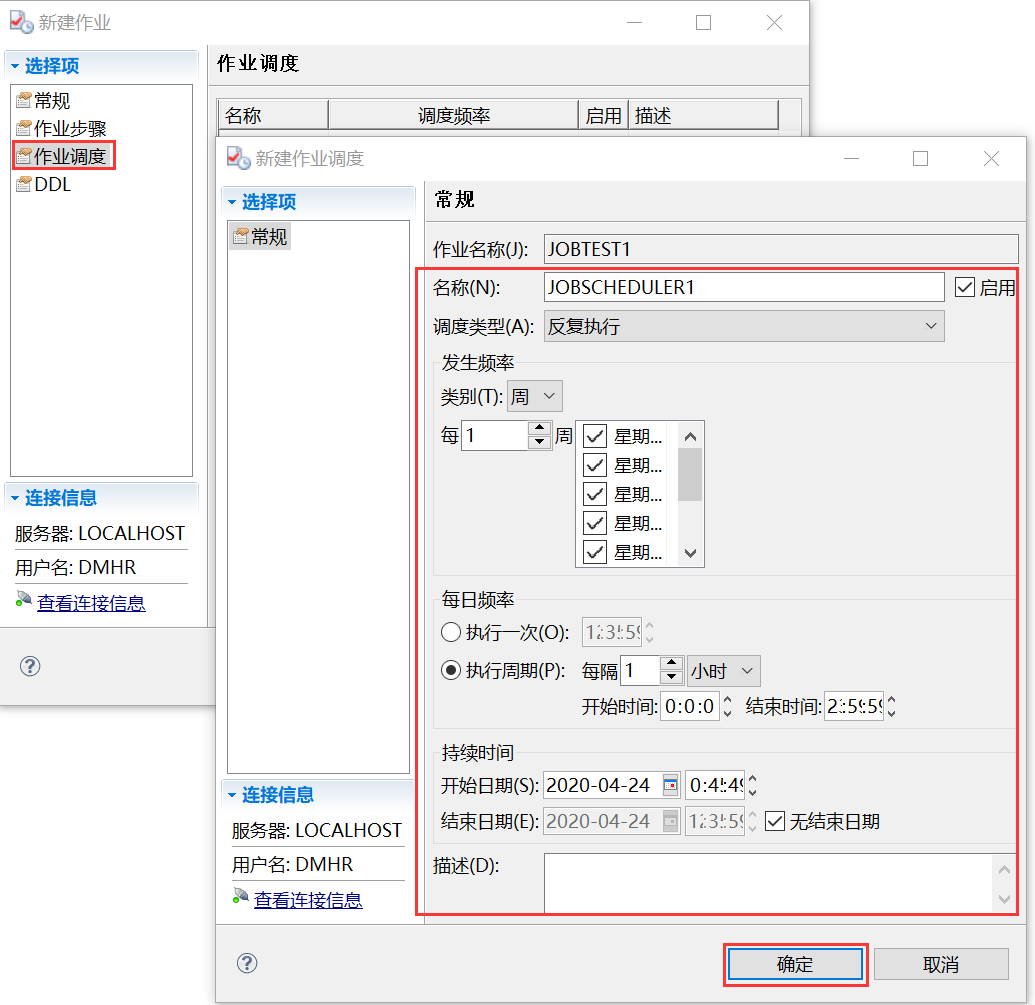The width and height of the screenshot is (1035, 1005).
Task: Decrease the 每隔 interval value
Action: pos(671,677)
